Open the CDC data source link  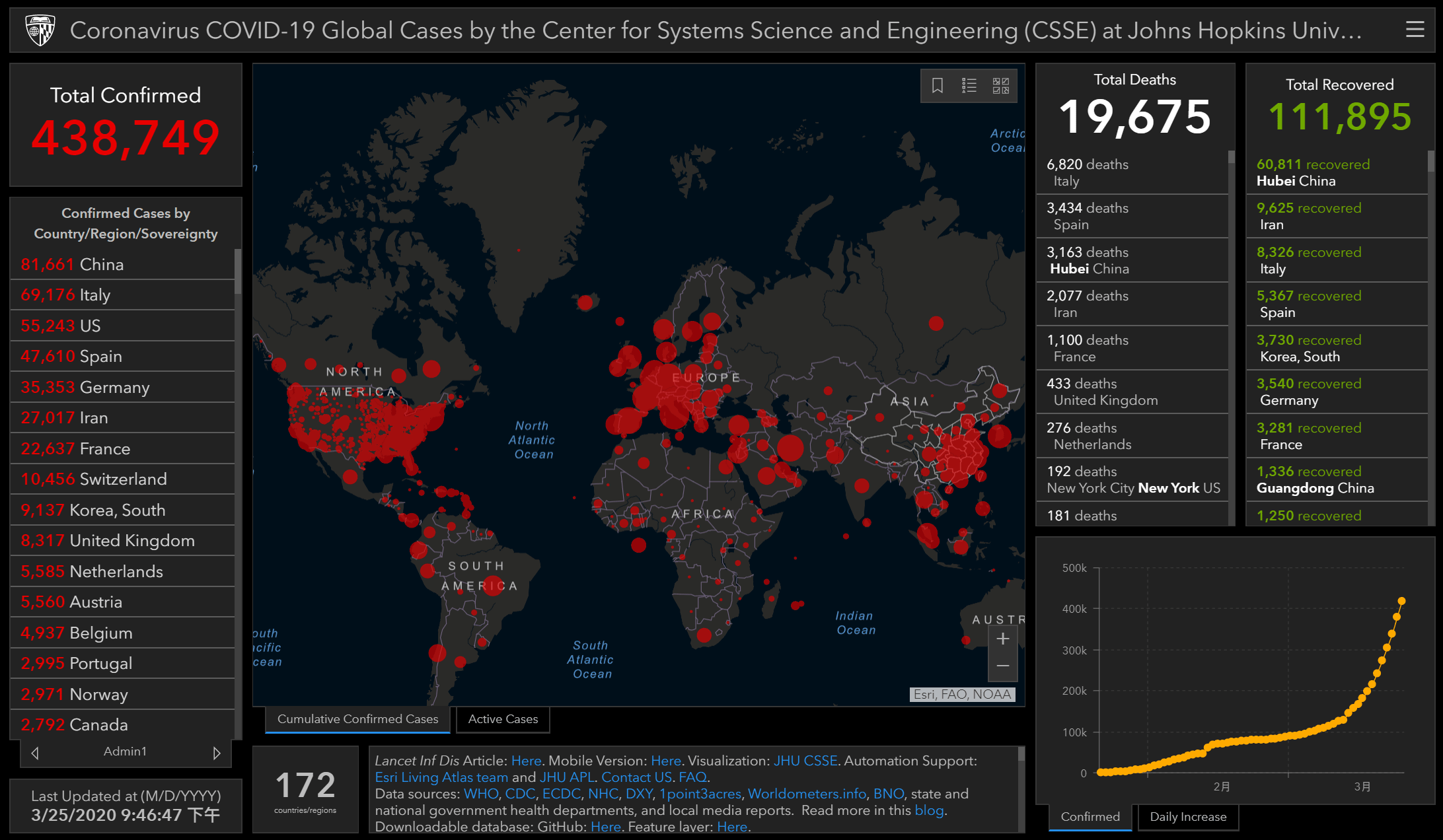(x=520, y=794)
